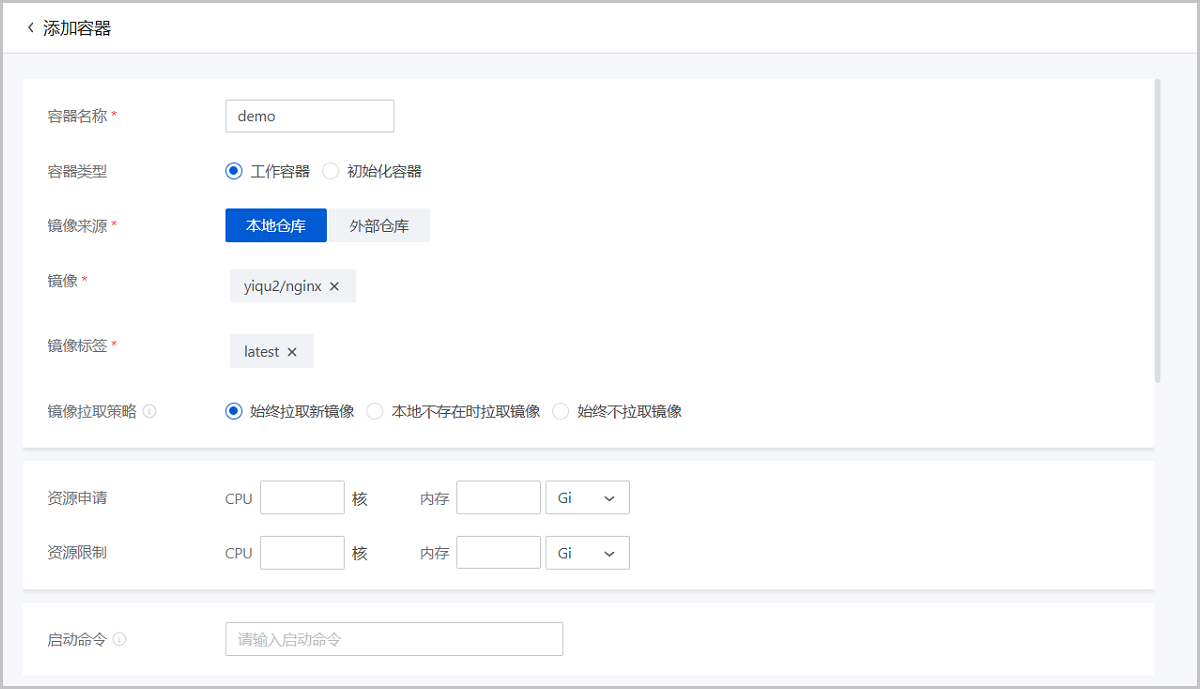Click the 添加容器 page title
Screen dimensions: 1200x689
(77, 28)
